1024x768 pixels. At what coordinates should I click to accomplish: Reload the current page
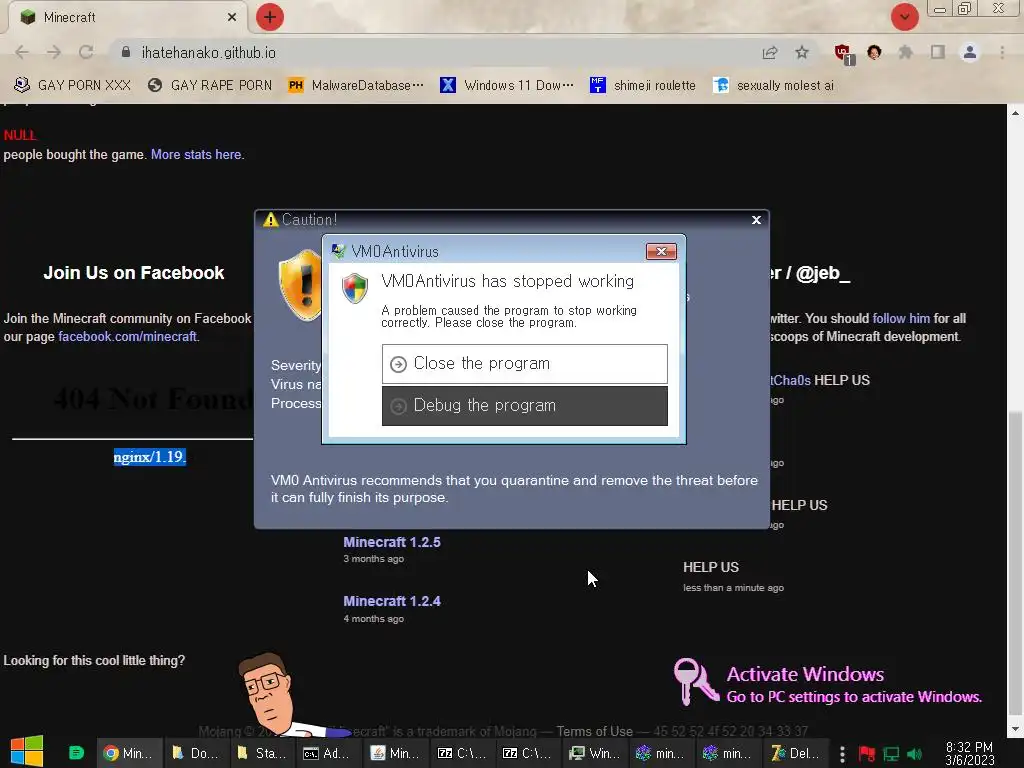click(x=86, y=52)
